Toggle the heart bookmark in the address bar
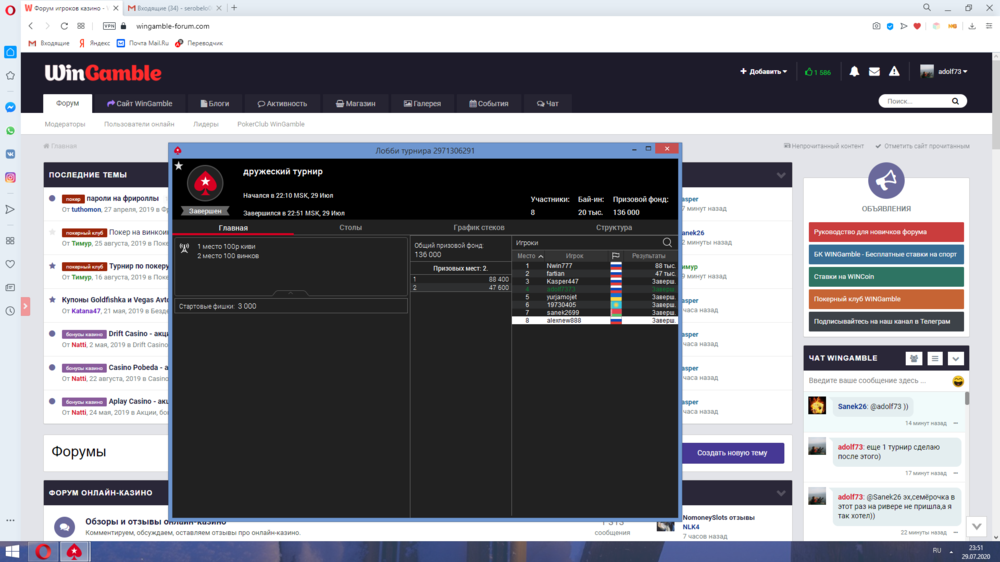Image resolution: width=1000 pixels, height=562 pixels. tap(919, 26)
